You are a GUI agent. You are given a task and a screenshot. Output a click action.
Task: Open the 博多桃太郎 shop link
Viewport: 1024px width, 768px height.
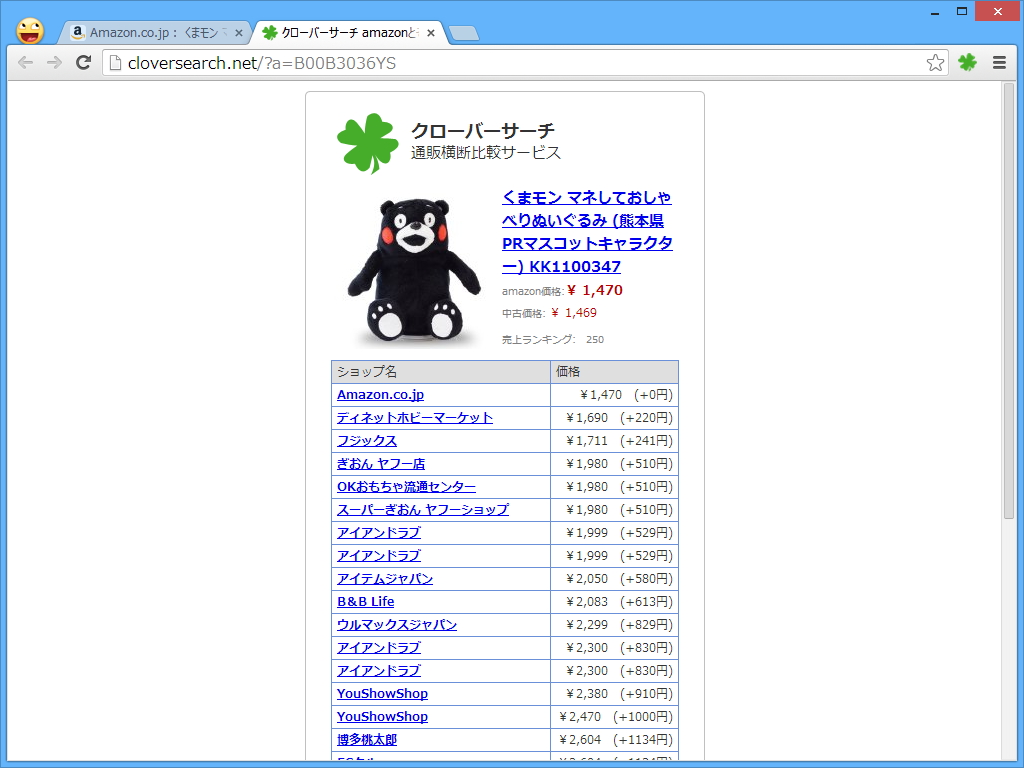click(x=367, y=739)
